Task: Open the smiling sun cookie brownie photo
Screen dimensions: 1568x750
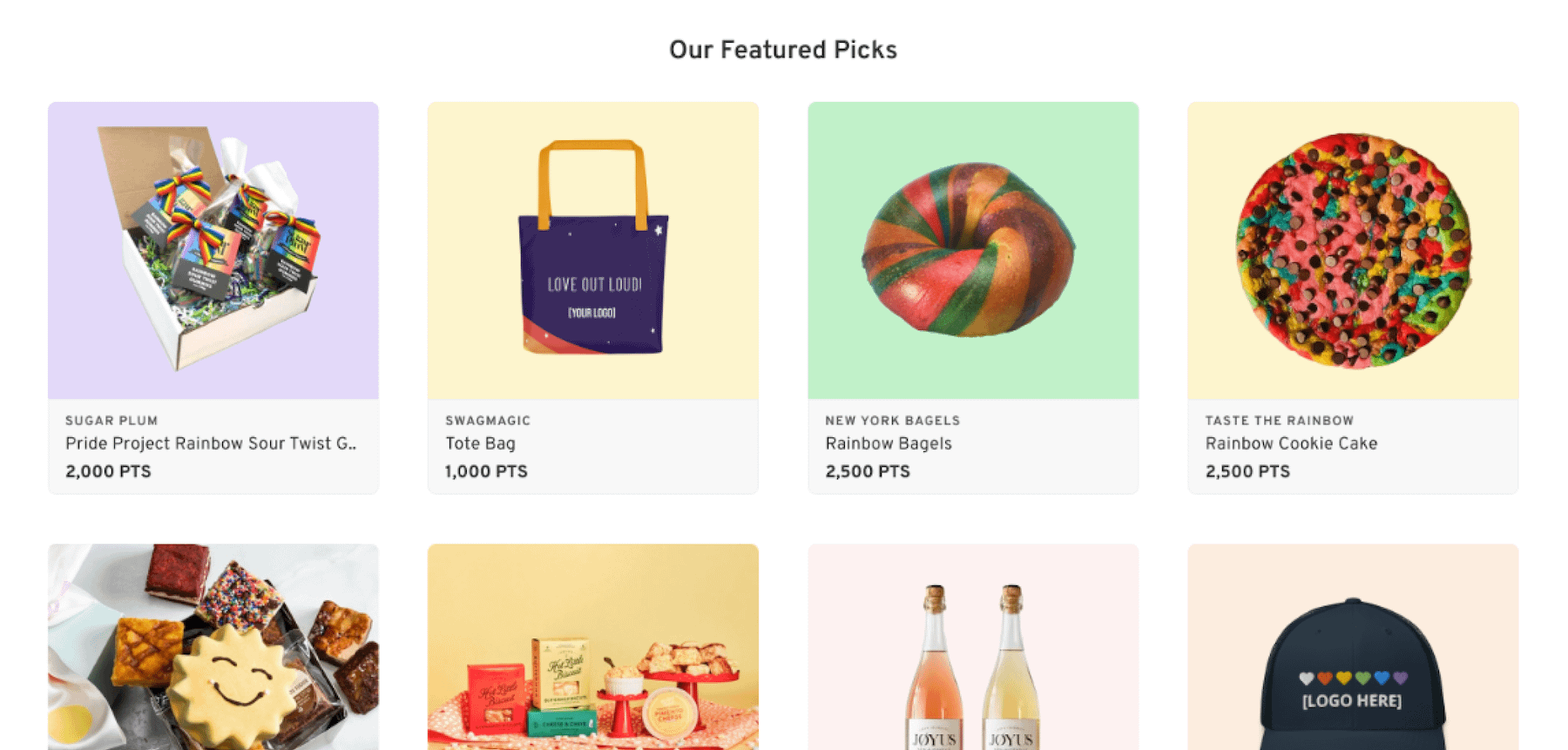Action: coord(213,646)
